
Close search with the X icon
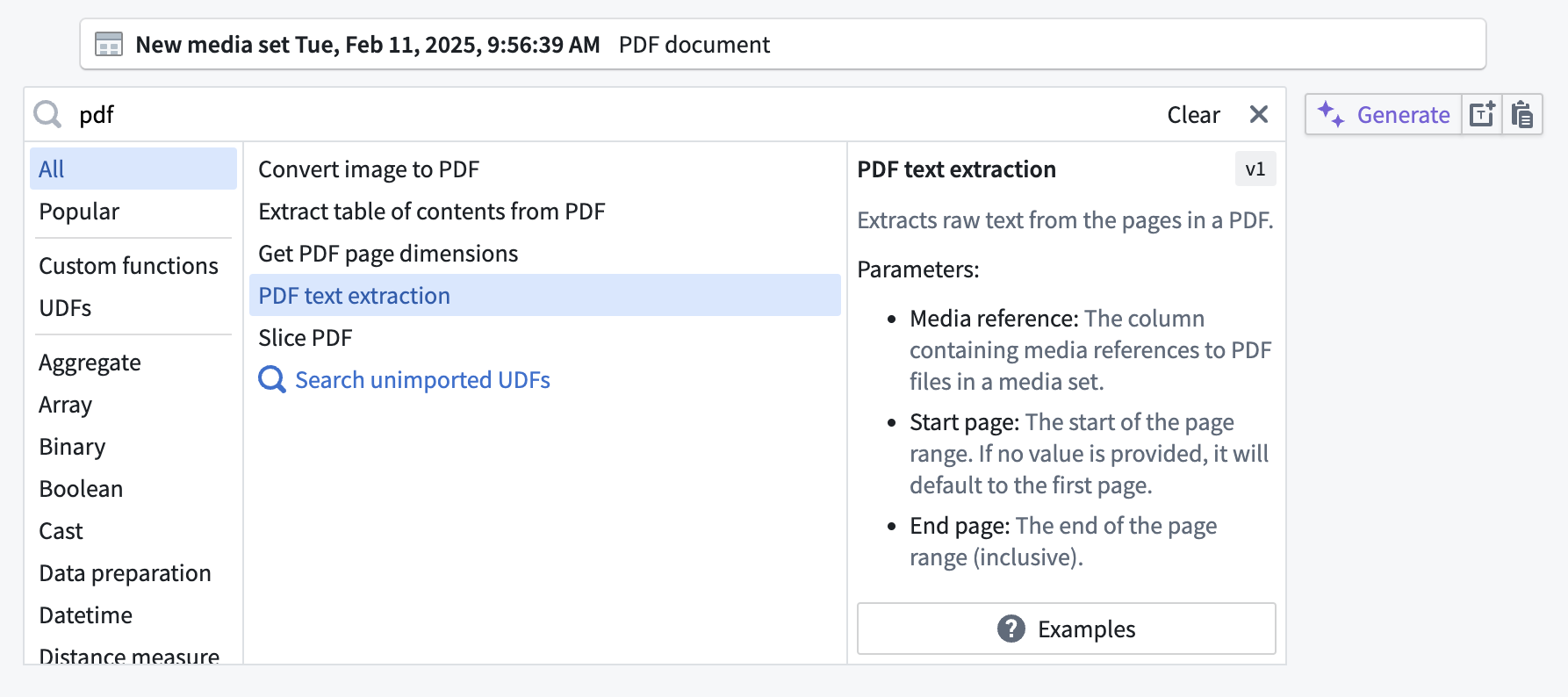pos(1258,115)
